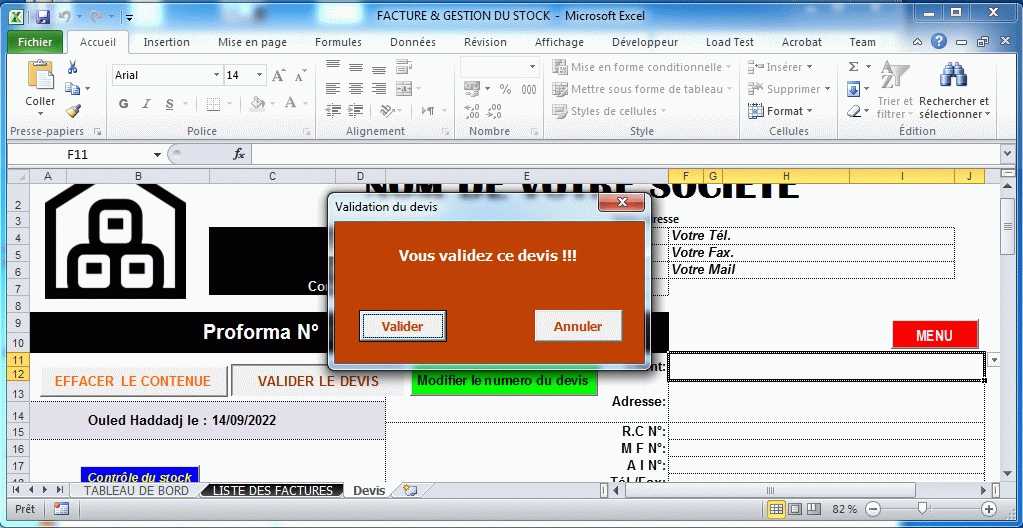Image resolution: width=1023 pixels, height=528 pixels.
Task: Open the Name Box dropdown arrow
Action: (x=157, y=155)
